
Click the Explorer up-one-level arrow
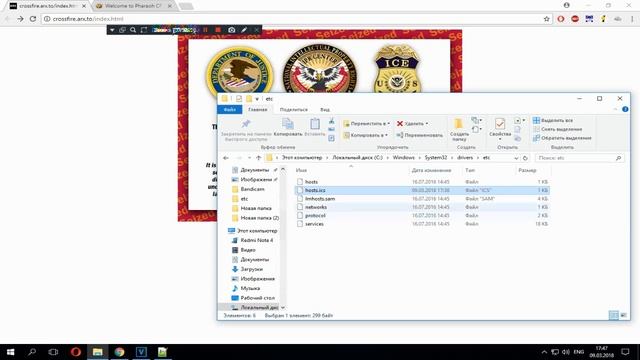258,158
